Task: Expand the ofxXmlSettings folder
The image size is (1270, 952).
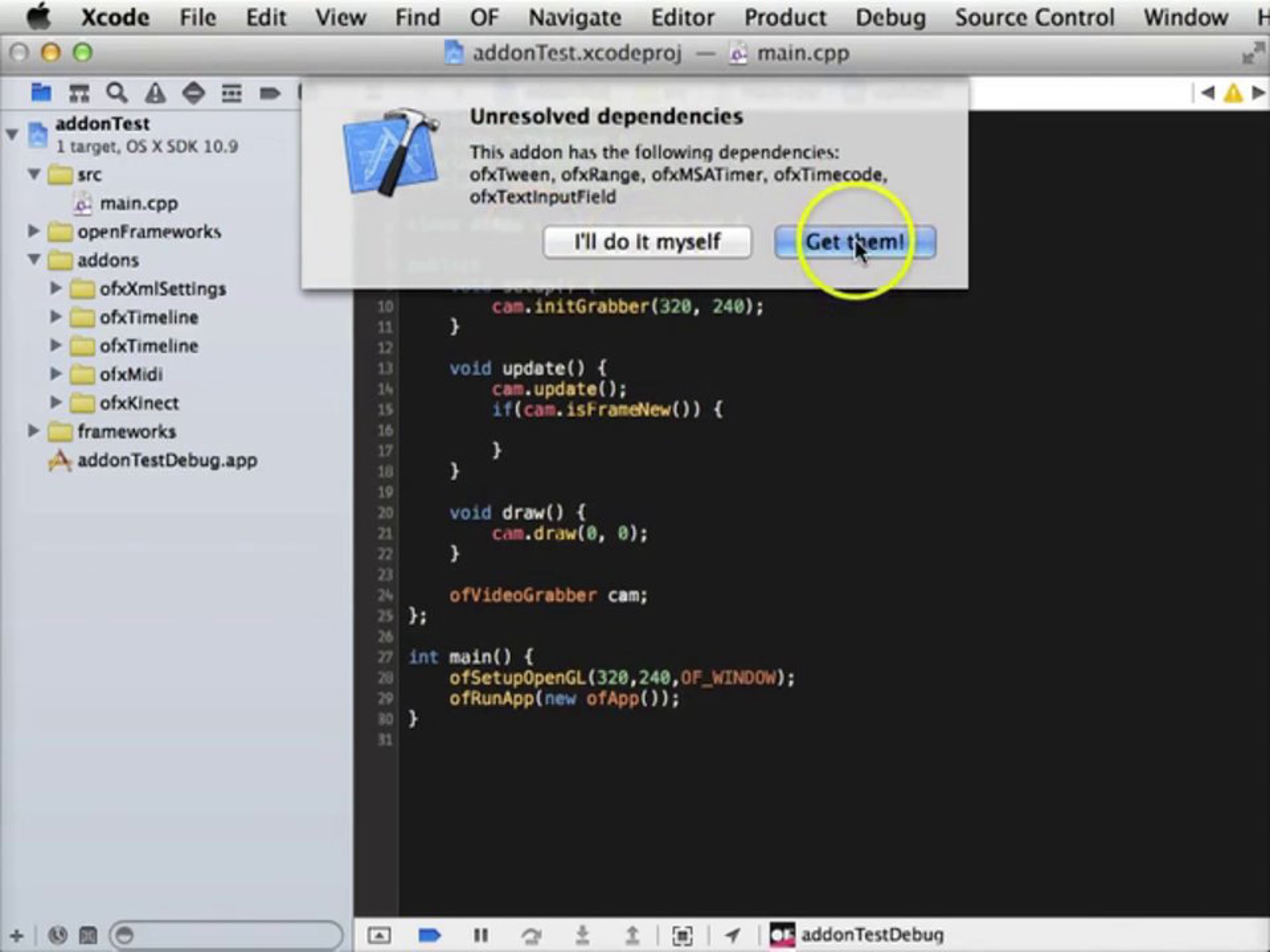Action: pos(56,288)
